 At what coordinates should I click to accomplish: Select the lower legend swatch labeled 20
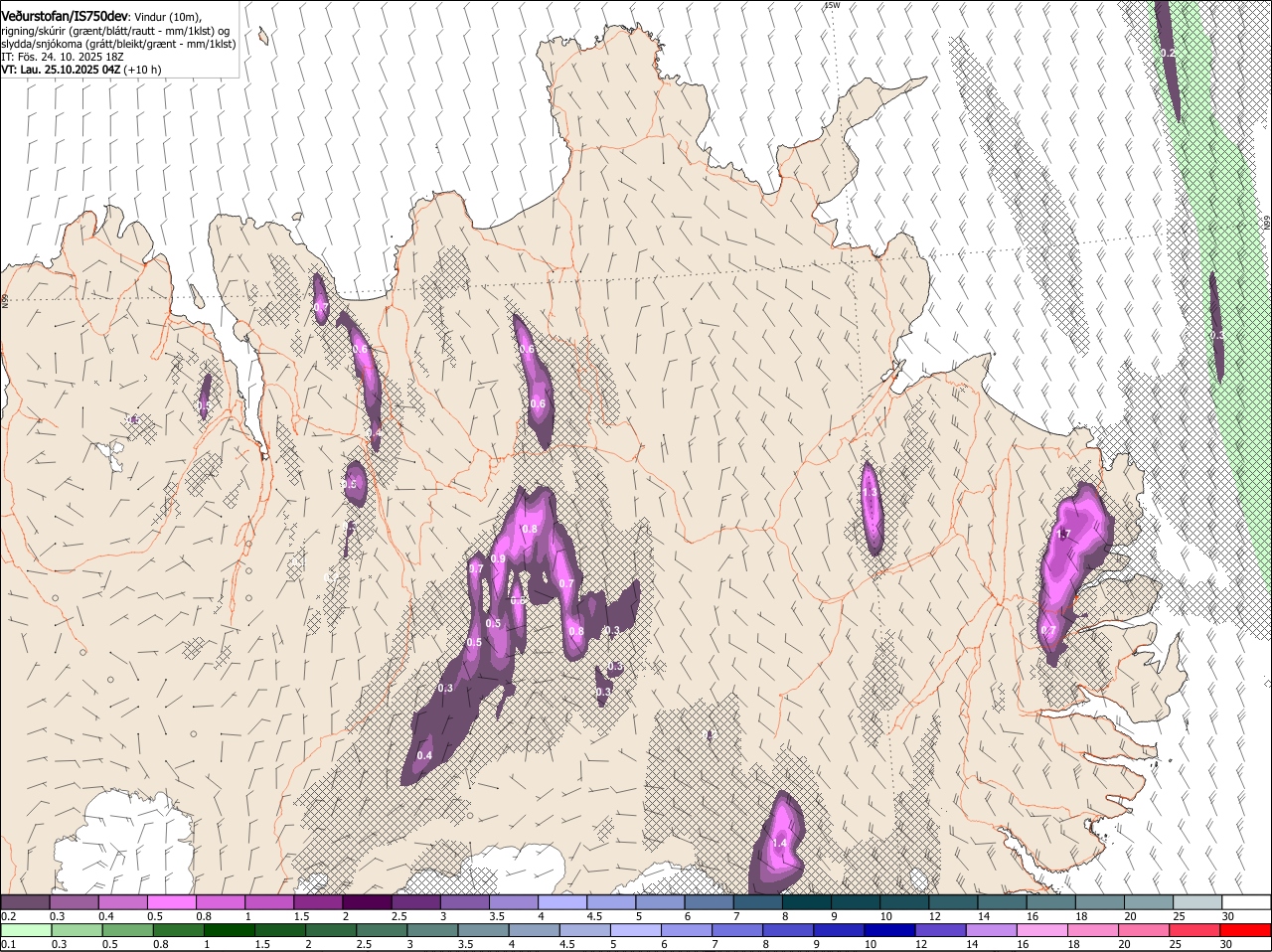(x=1145, y=931)
